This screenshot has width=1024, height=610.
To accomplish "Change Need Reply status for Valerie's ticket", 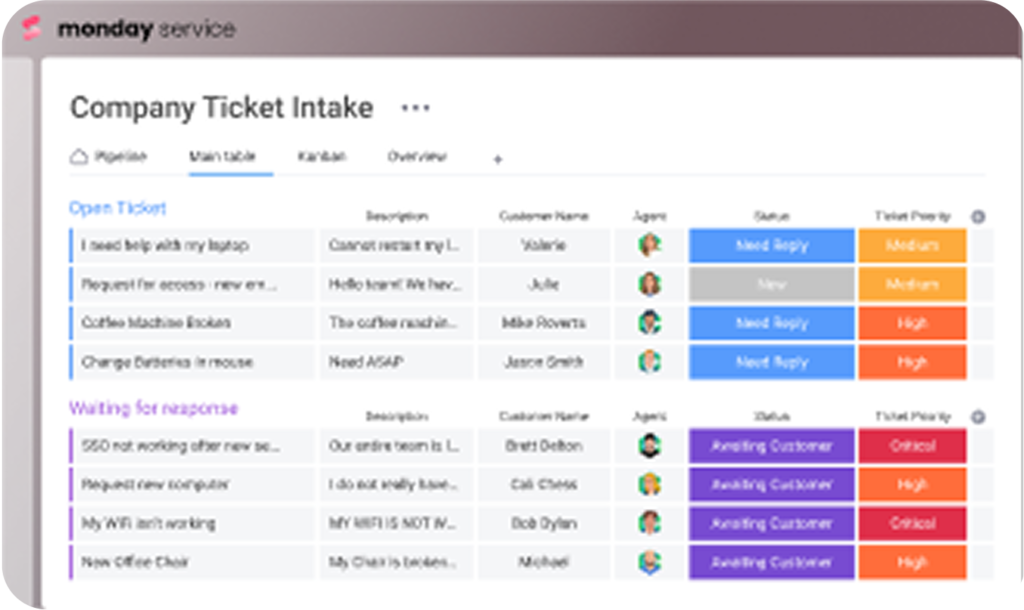I will (x=771, y=246).
